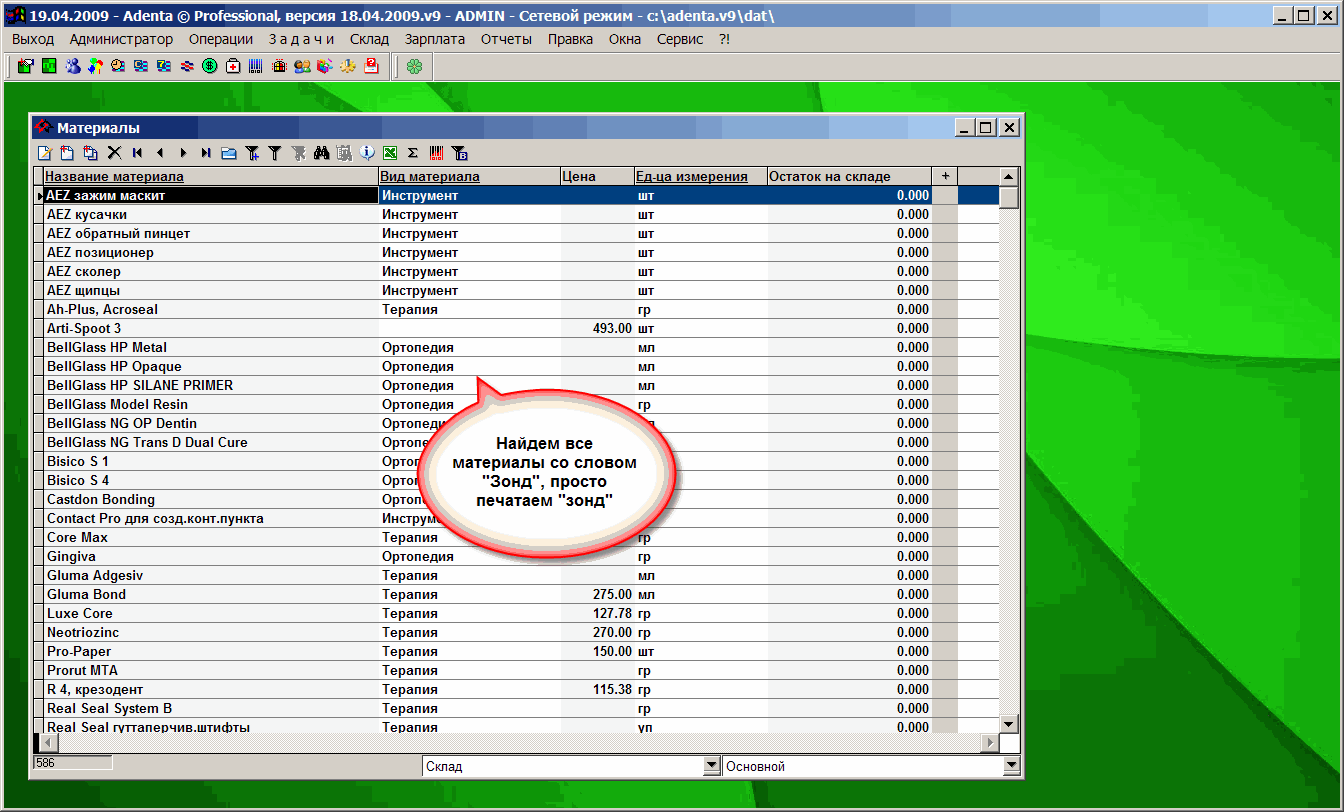Click the delete record X icon

tap(114, 153)
